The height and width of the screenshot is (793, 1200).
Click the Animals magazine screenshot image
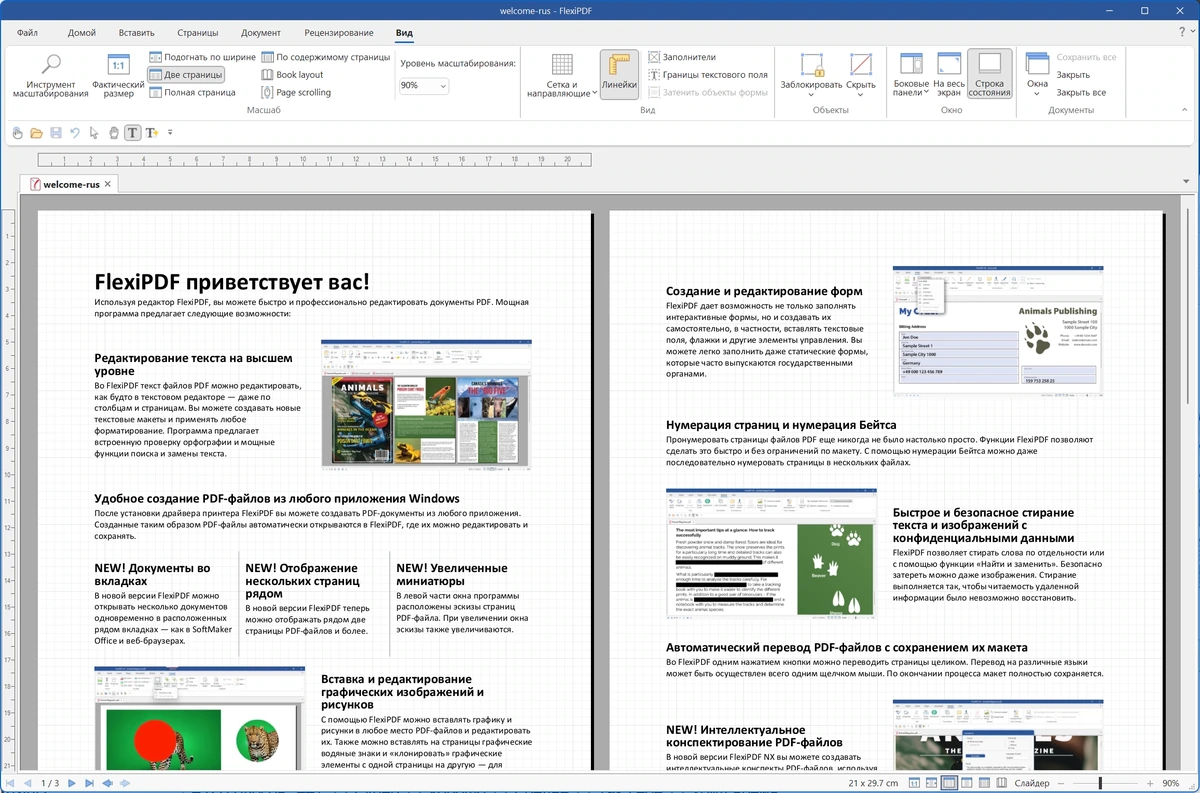pos(426,404)
